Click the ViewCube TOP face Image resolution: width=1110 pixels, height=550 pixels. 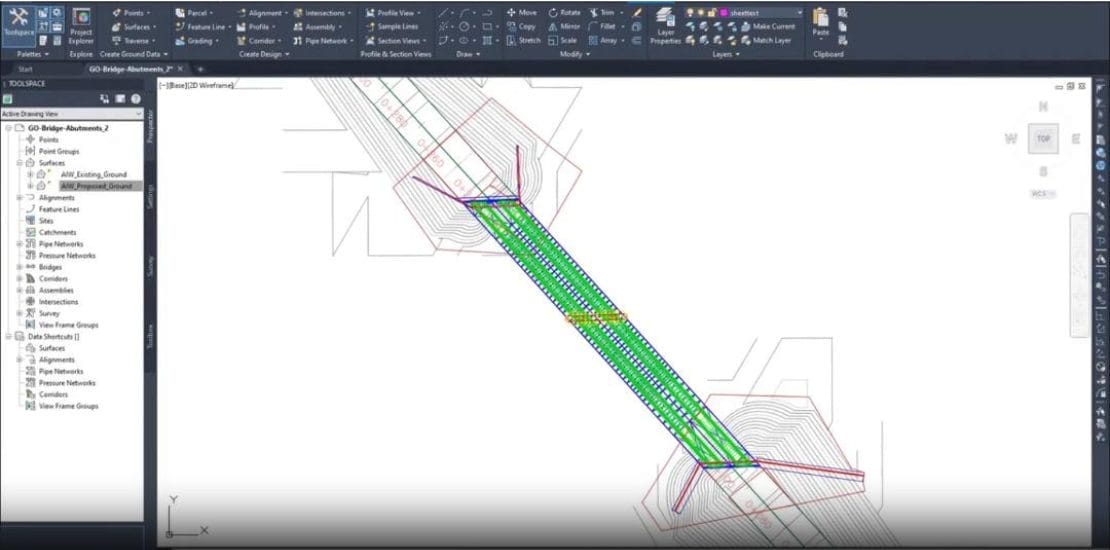(1043, 139)
